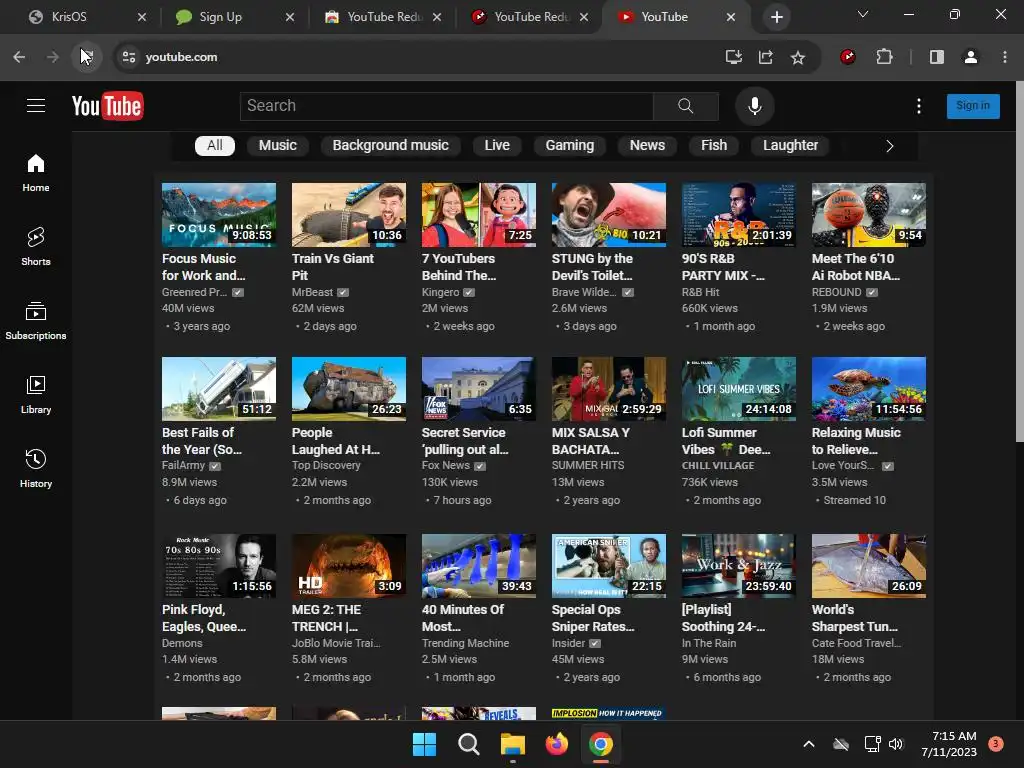This screenshot has height=768, width=1024.
Task: Click the browser forward arrow
Action: click(x=53, y=57)
